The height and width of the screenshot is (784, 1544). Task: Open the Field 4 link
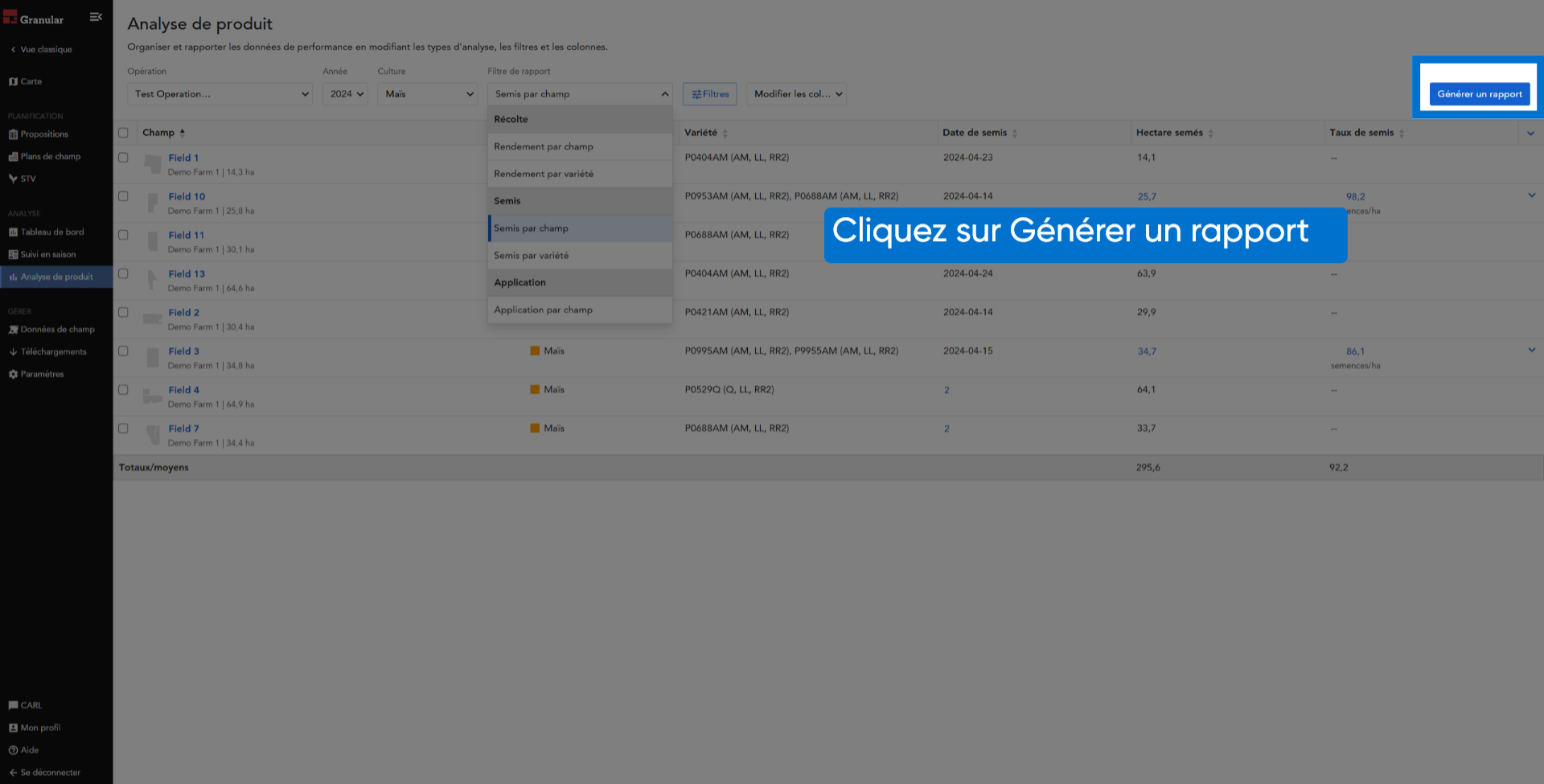(x=184, y=390)
